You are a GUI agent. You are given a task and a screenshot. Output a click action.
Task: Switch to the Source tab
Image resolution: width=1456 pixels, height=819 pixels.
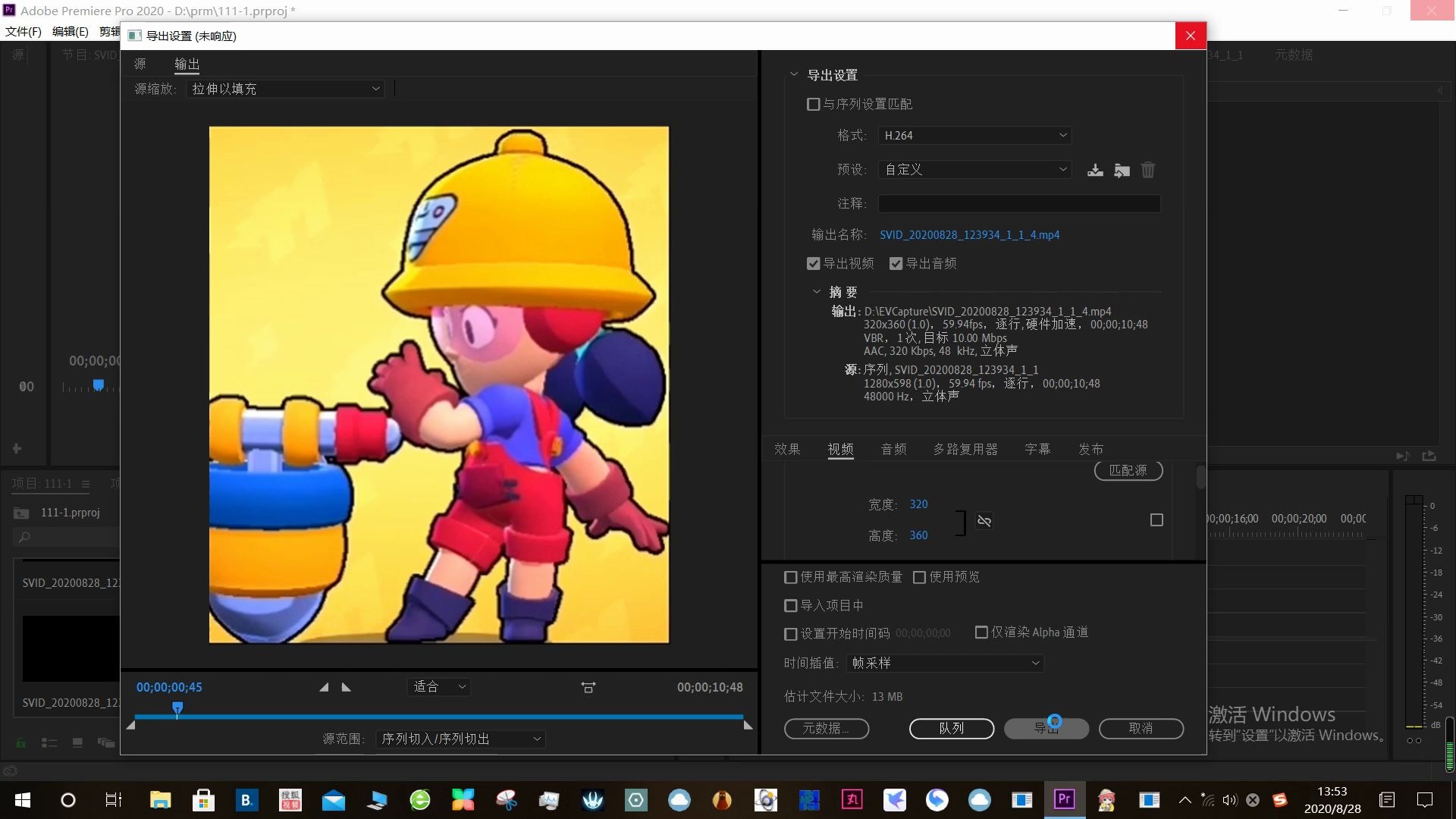tap(140, 64)
